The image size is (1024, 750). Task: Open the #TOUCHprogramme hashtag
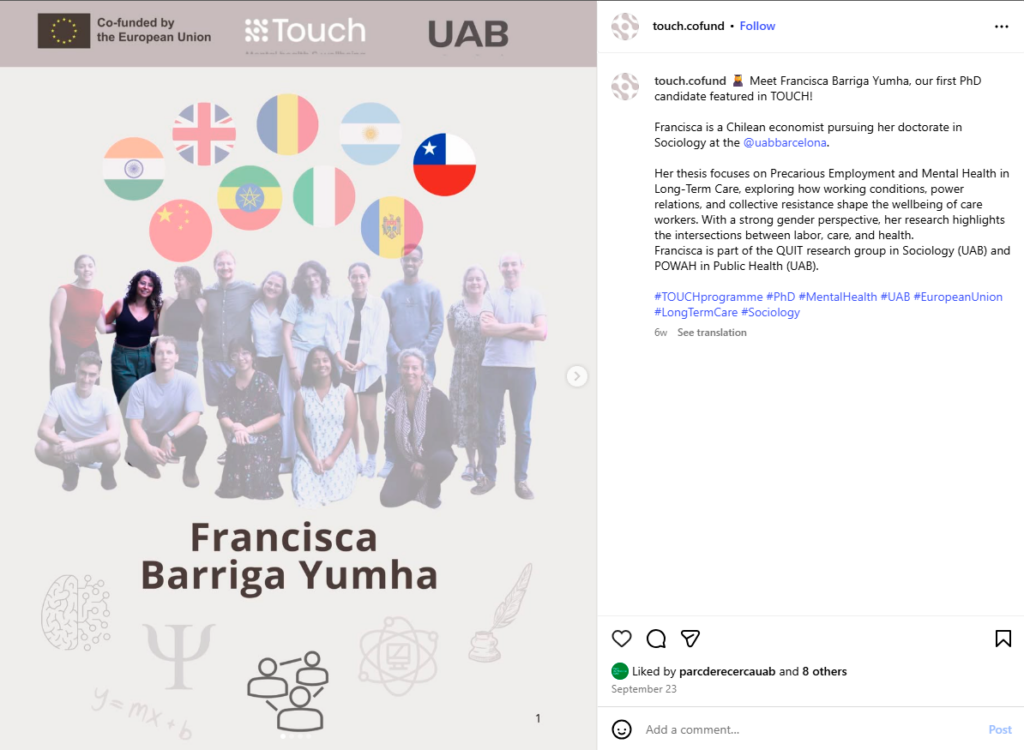[x=708, y=297]
